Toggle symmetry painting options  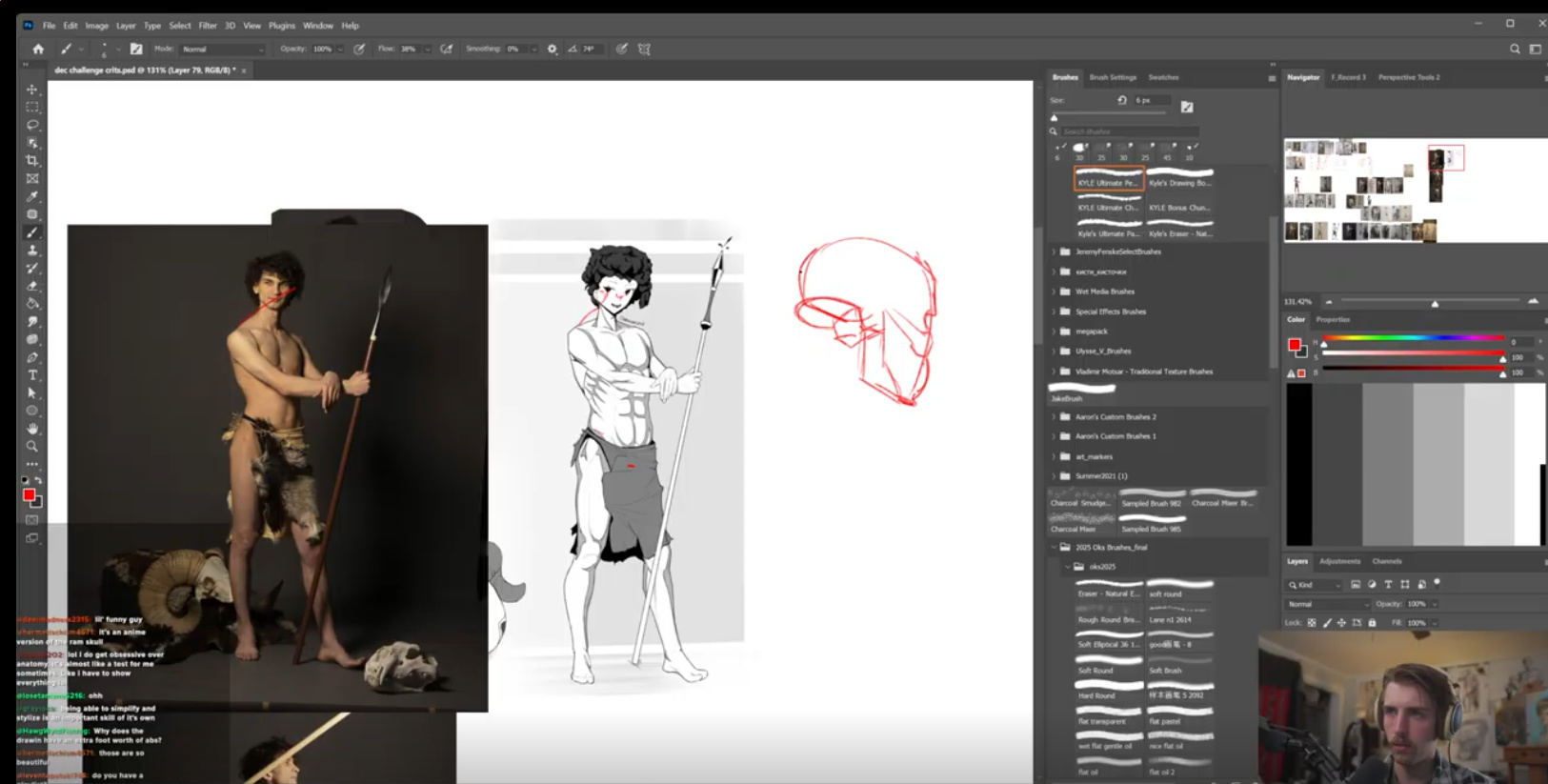(645, 49)
